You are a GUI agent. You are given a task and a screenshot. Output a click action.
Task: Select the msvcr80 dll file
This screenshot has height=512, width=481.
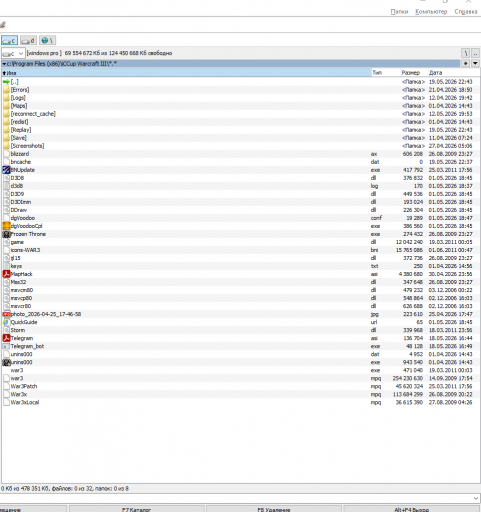[x=240, y=306]
